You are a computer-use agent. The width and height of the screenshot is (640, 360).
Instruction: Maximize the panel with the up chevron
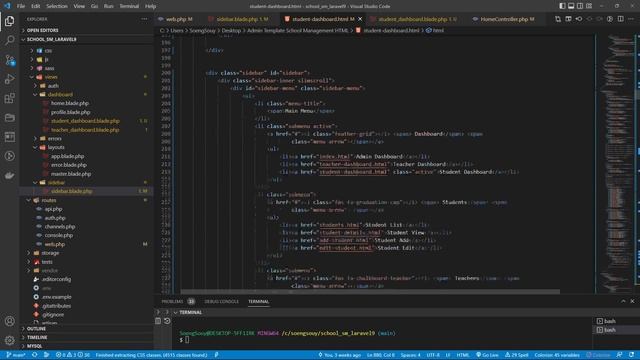point(623,301)
